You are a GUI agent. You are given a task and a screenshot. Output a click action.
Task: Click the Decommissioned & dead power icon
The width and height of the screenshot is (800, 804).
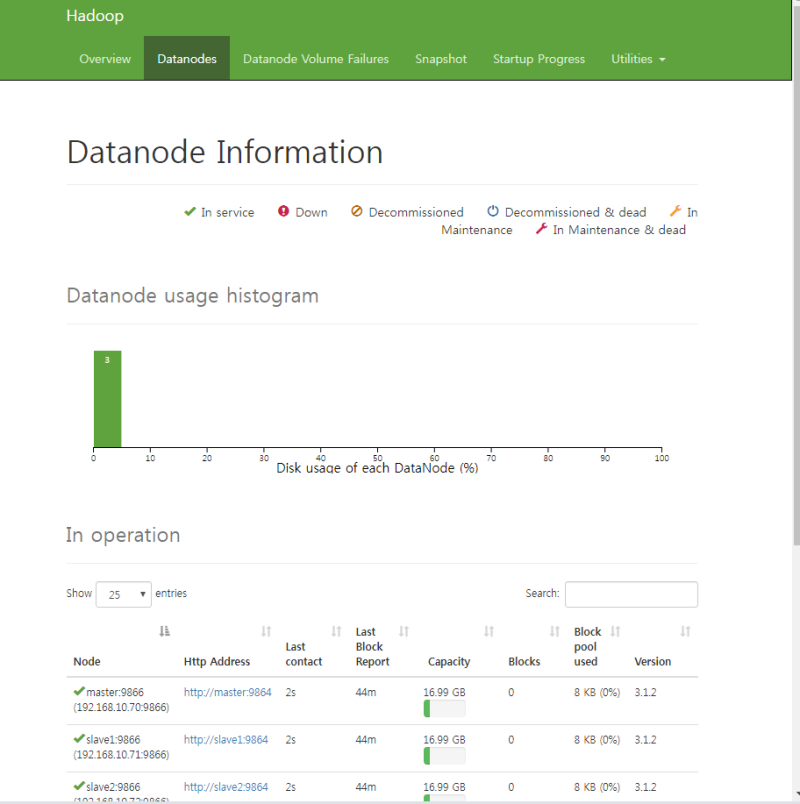tap(493, 211)
